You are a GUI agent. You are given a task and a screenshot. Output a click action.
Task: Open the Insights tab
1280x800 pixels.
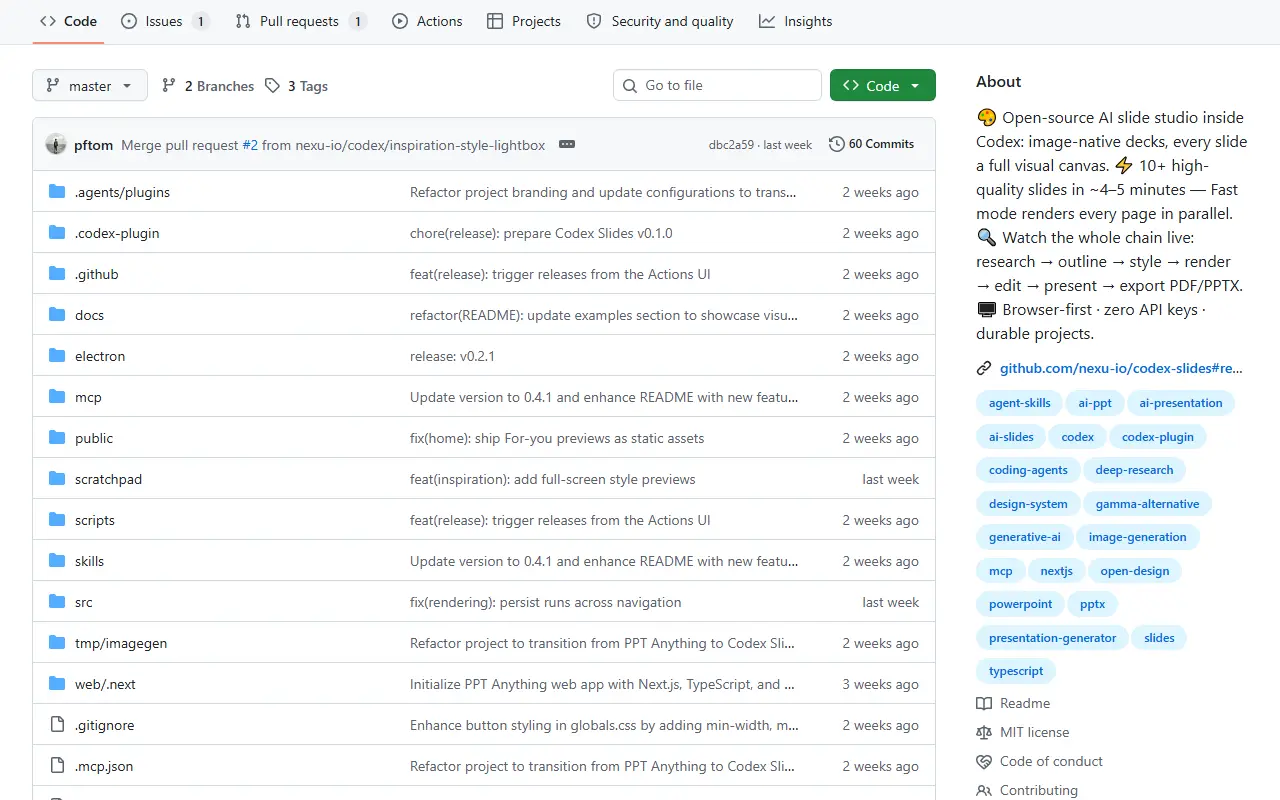tap(795, 21)
